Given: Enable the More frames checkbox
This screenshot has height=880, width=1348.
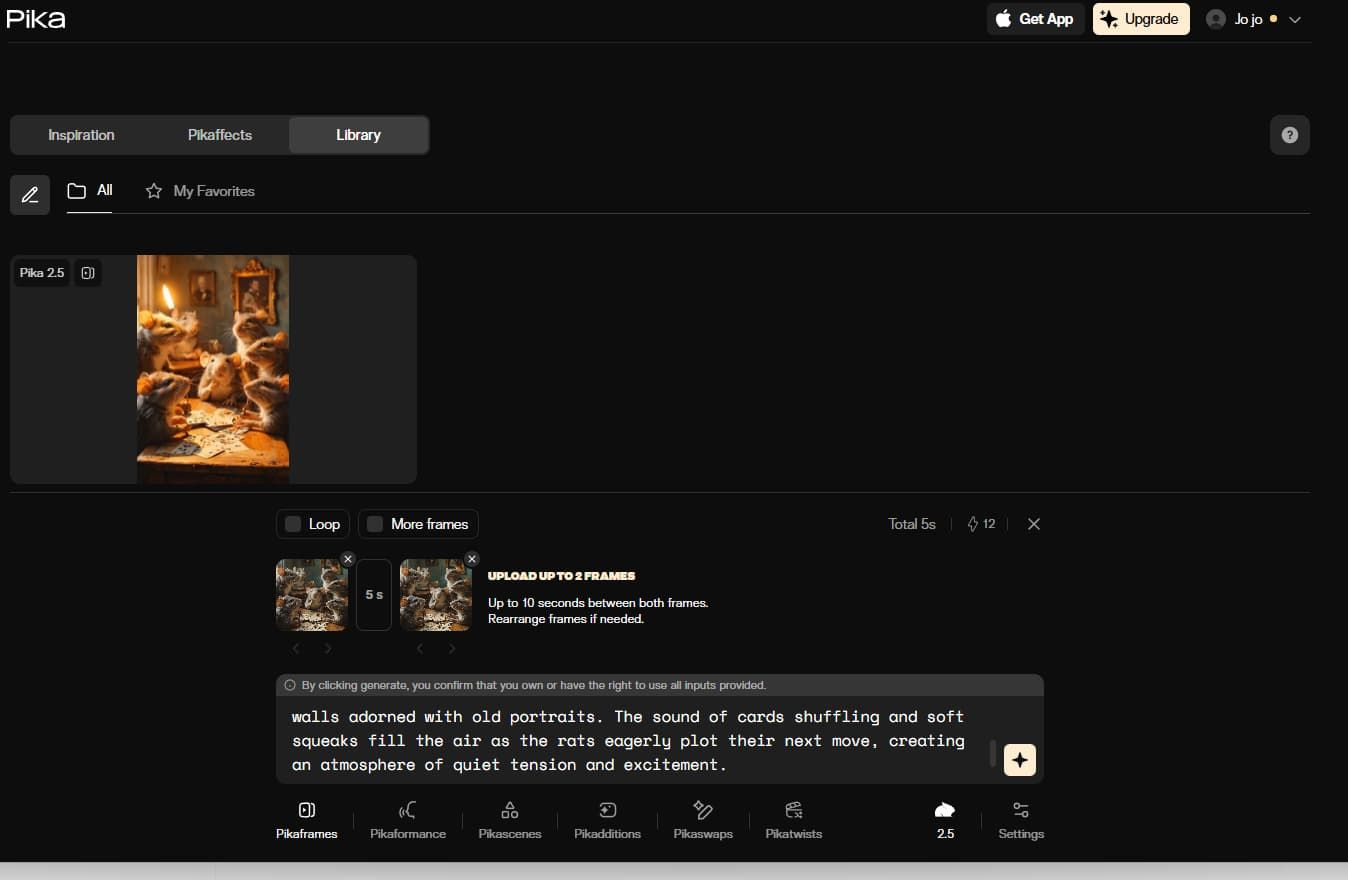Looking at the screenshot, I should [375, 524].
